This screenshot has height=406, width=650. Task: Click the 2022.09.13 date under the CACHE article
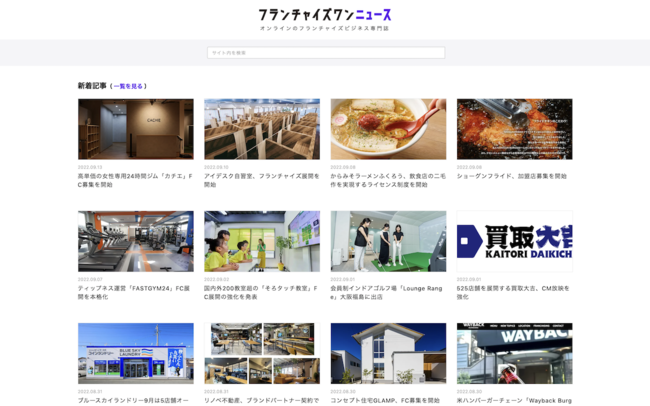coord(90,167)
